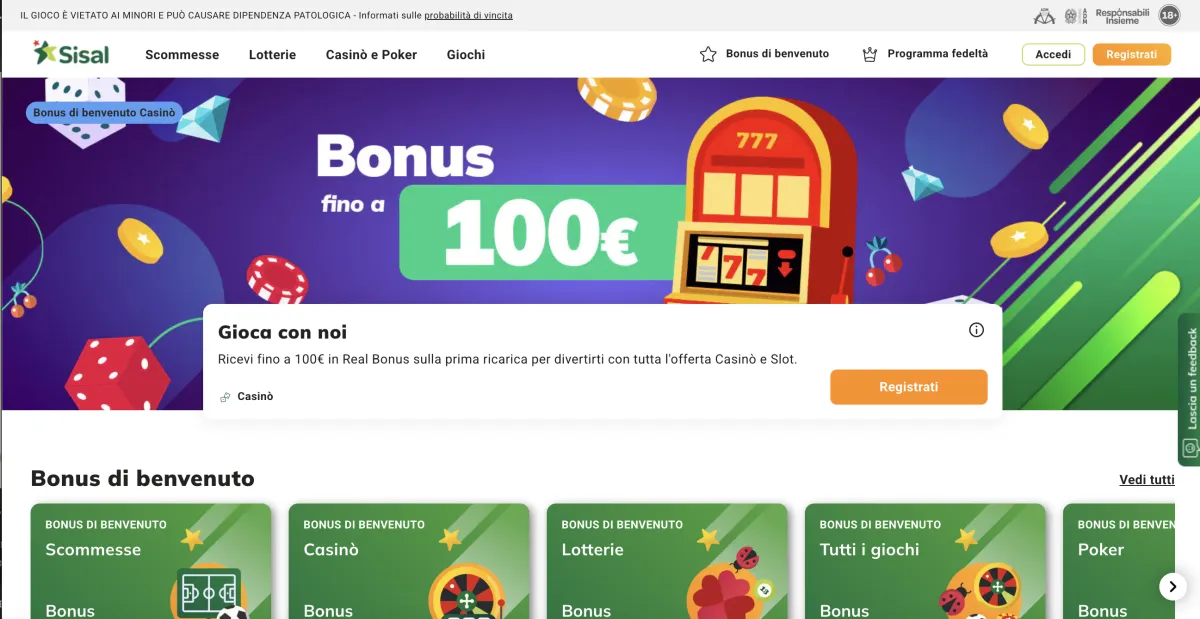Open the Giochi menu

(x=466, y=55)
